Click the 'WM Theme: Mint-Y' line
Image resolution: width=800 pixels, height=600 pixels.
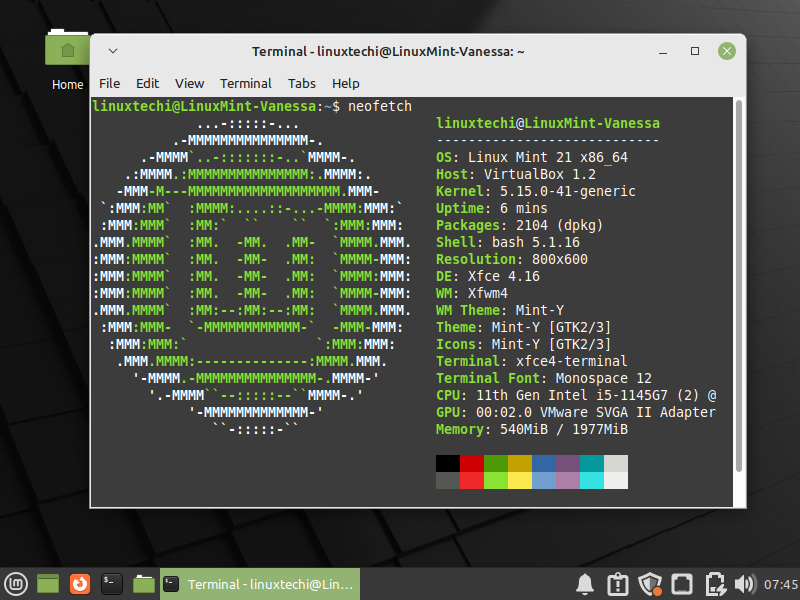[x=500, y=310]
